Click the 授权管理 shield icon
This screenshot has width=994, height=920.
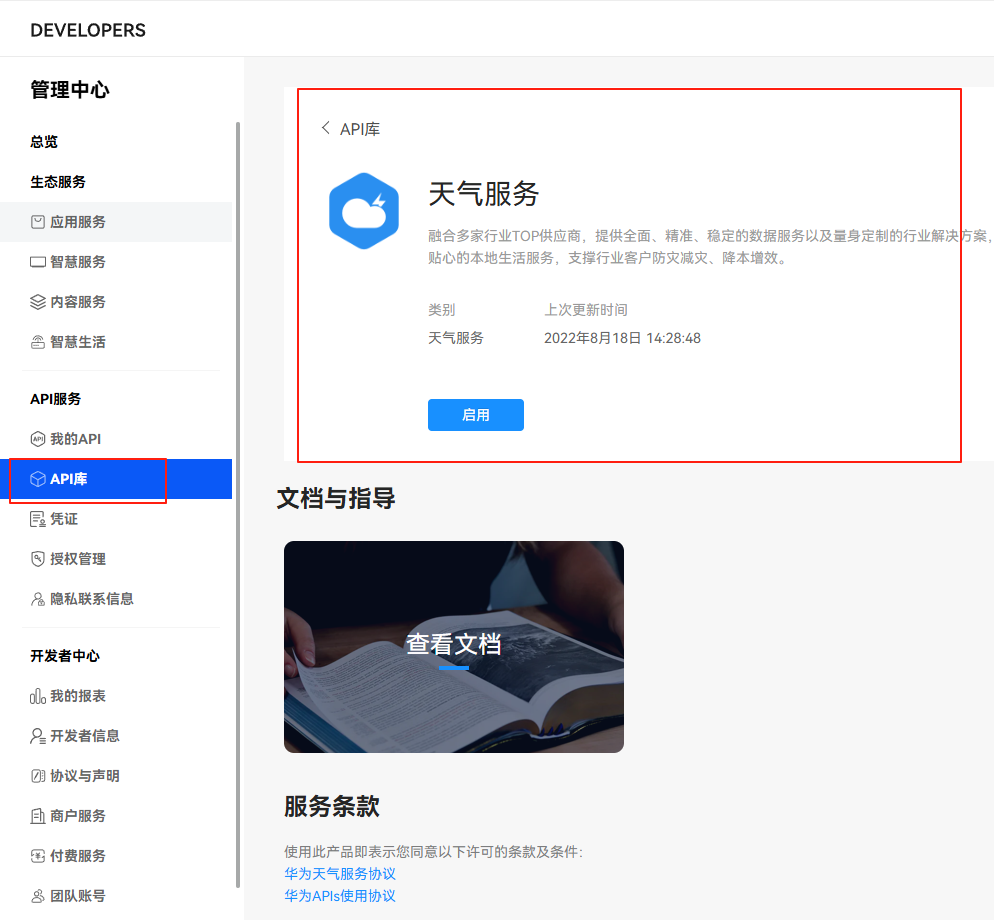(38, 559)
